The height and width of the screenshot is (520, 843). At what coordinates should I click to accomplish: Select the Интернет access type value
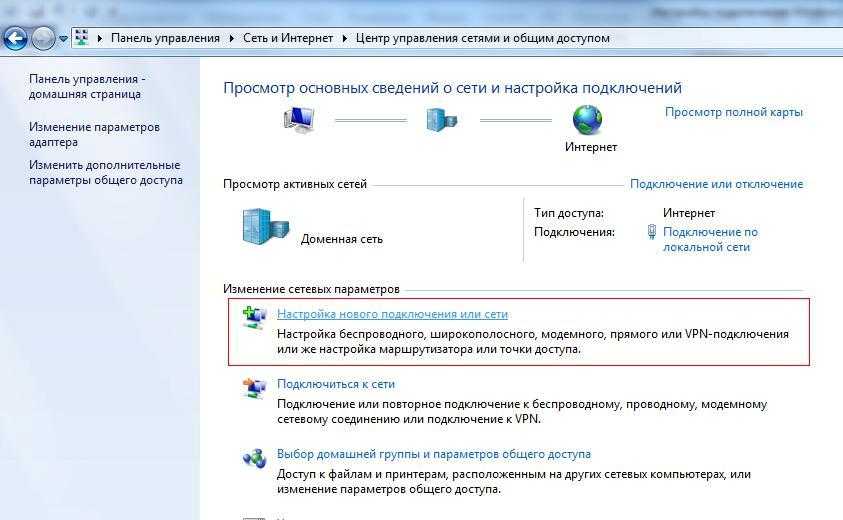[x=689, y=213]
